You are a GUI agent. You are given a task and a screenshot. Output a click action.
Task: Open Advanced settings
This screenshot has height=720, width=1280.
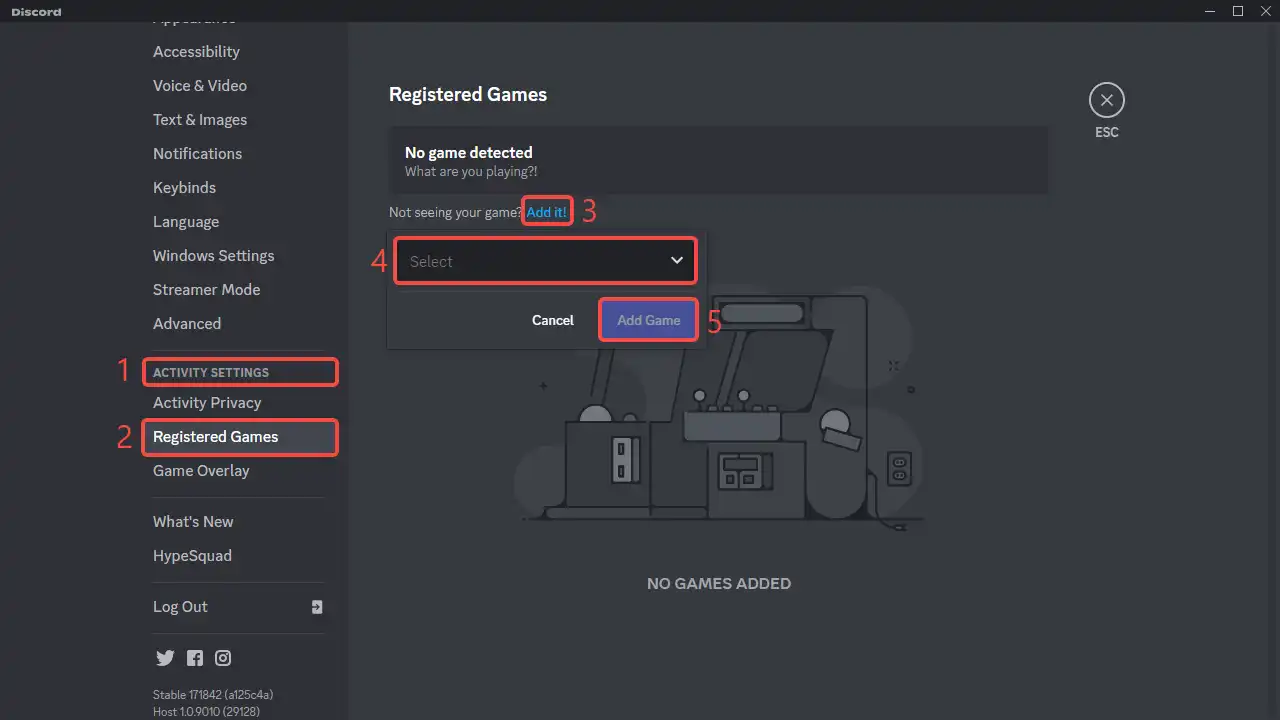point(187,324)
